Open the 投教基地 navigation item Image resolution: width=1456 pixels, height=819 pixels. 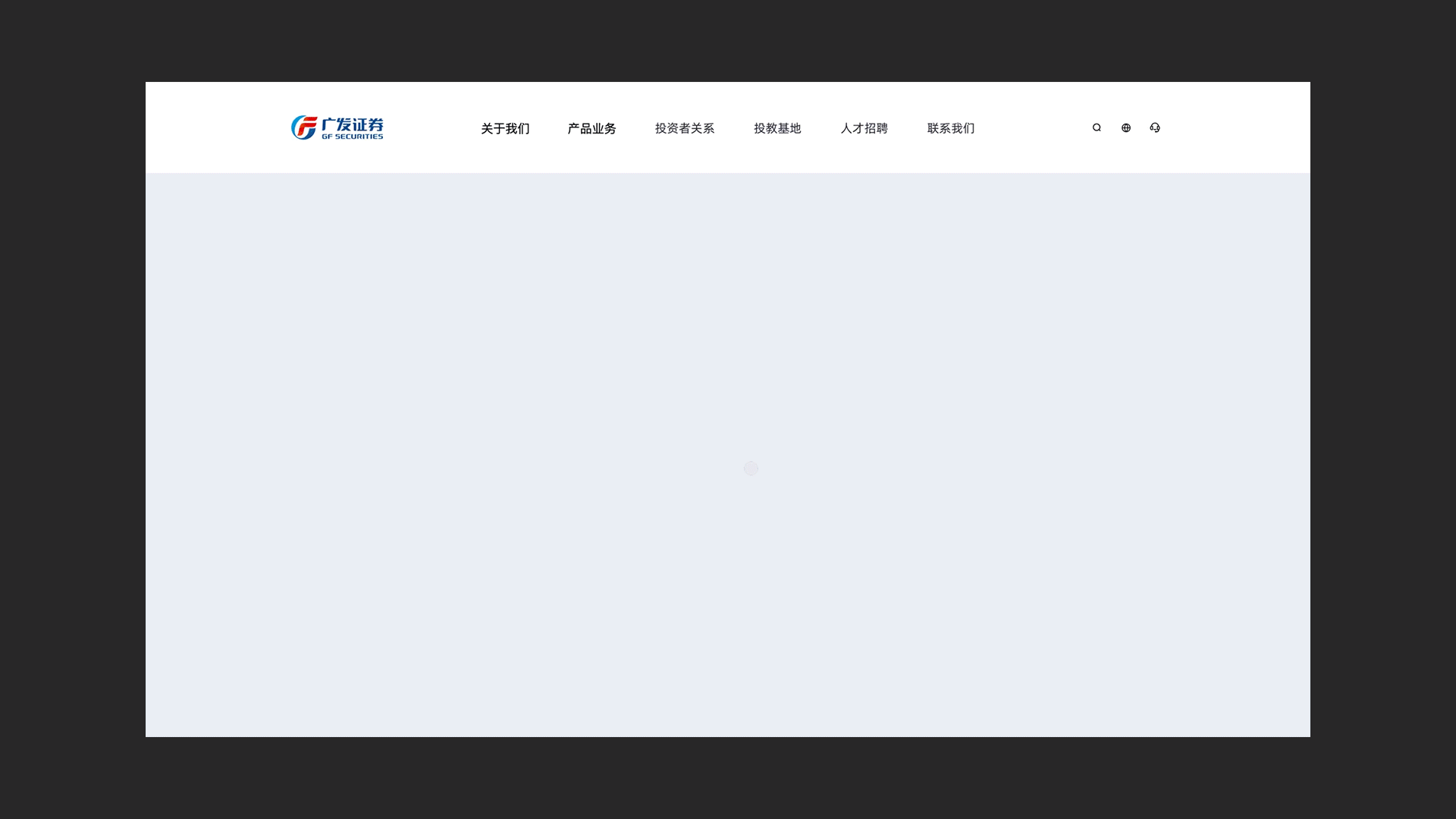click(x=777, y=128)
